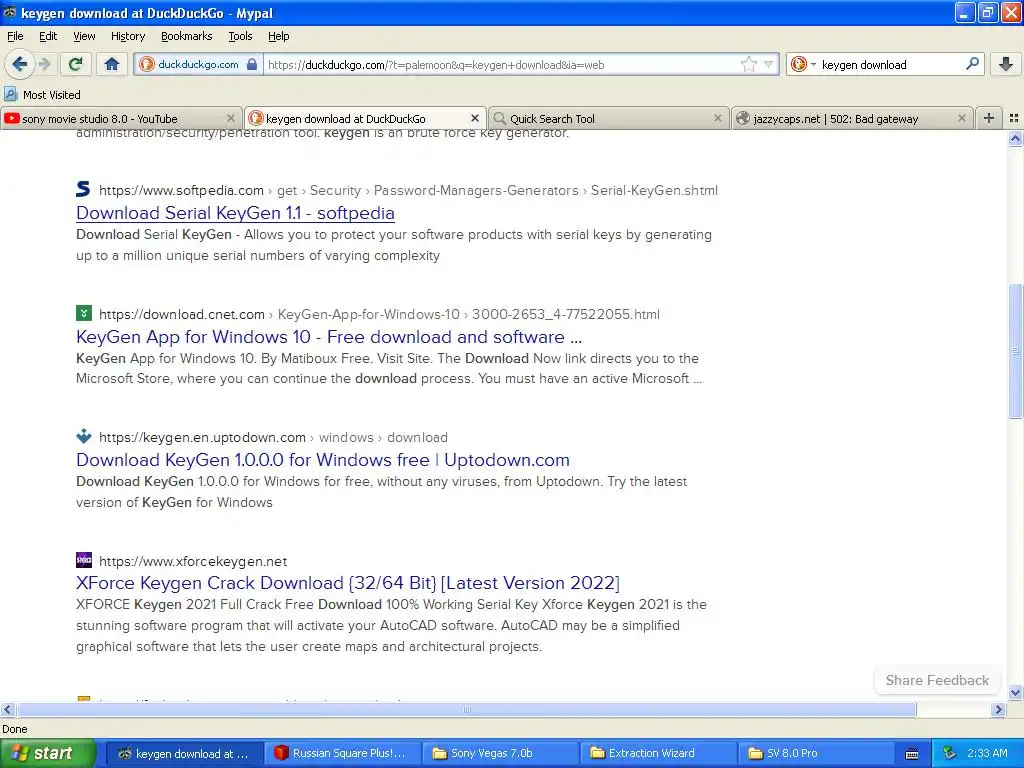Image resolution: width=1024 pixels, height=768 pixels.
Task: Click the CNET download green favicon
Action: point(84,313)
